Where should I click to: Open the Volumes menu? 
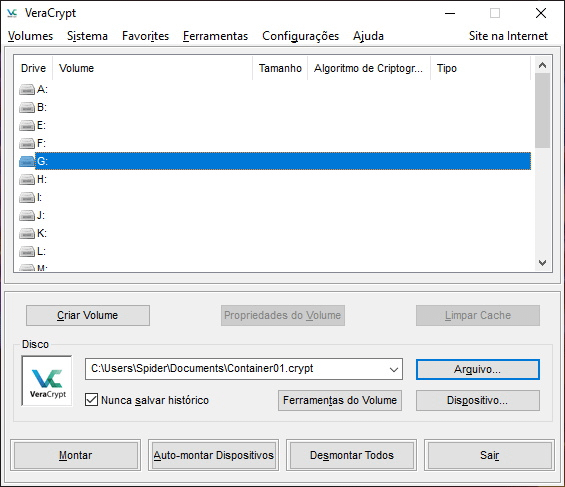30,36
